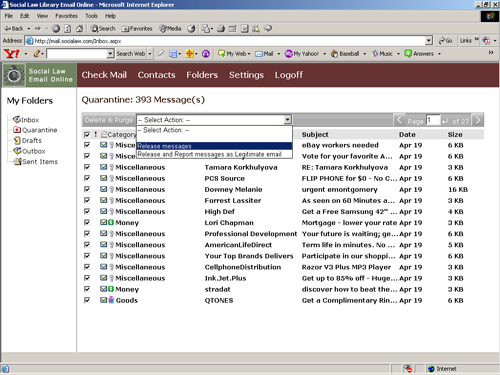Click the IE Back arrow button

point(14,29)
